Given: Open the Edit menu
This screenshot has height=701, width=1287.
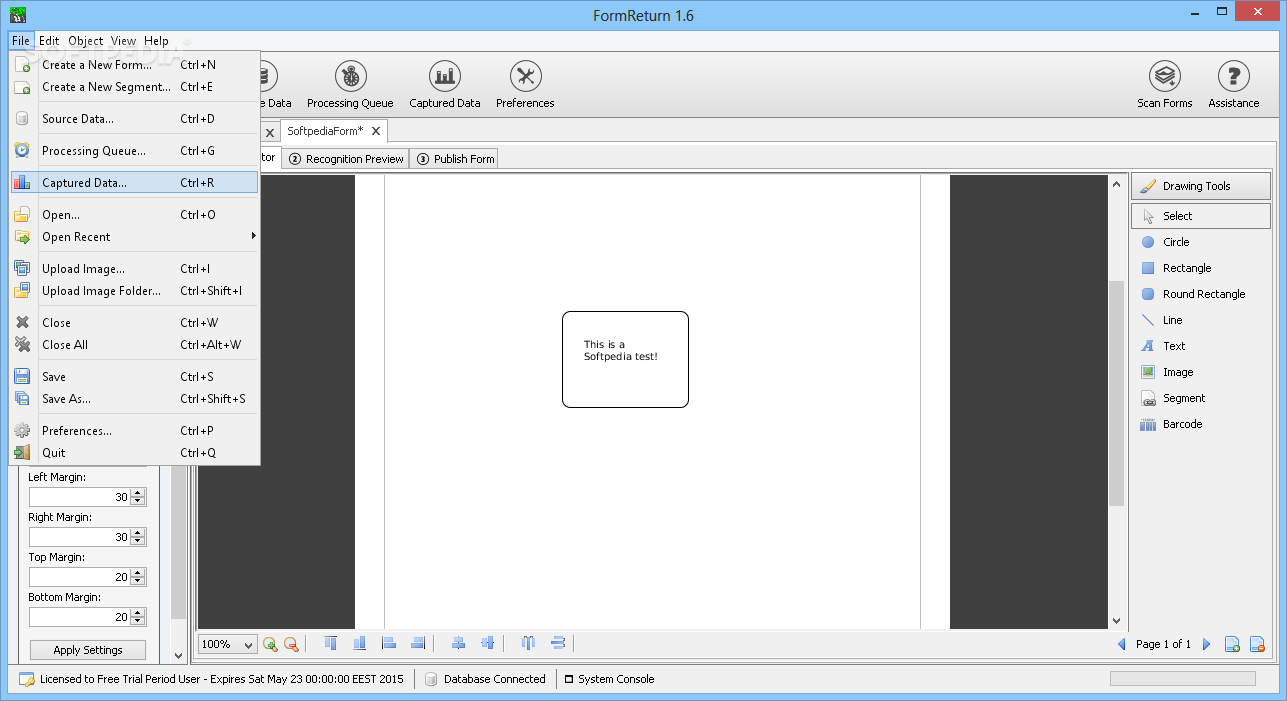Looking at the screenshot, I should click(49, 41).
